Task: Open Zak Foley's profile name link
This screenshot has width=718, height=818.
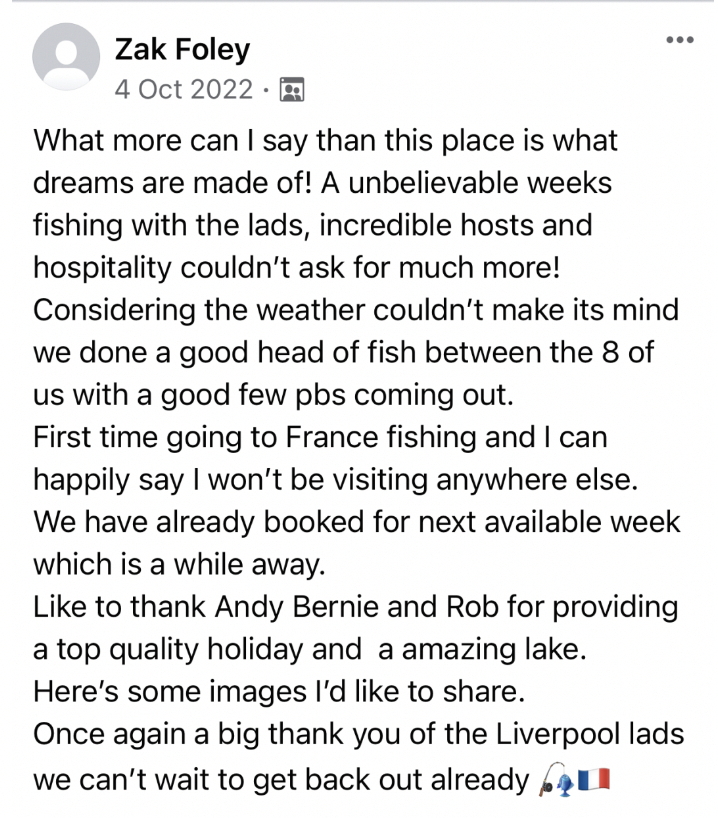Action: tap(183, 49)
